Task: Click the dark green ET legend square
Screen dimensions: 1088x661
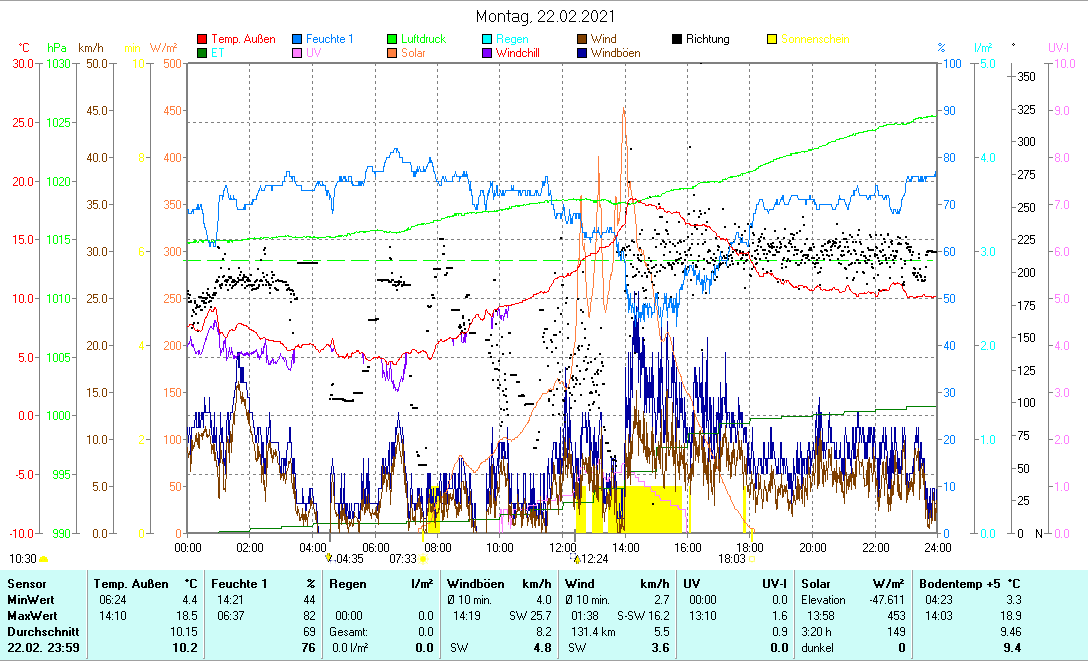Action: coord(203,53)
